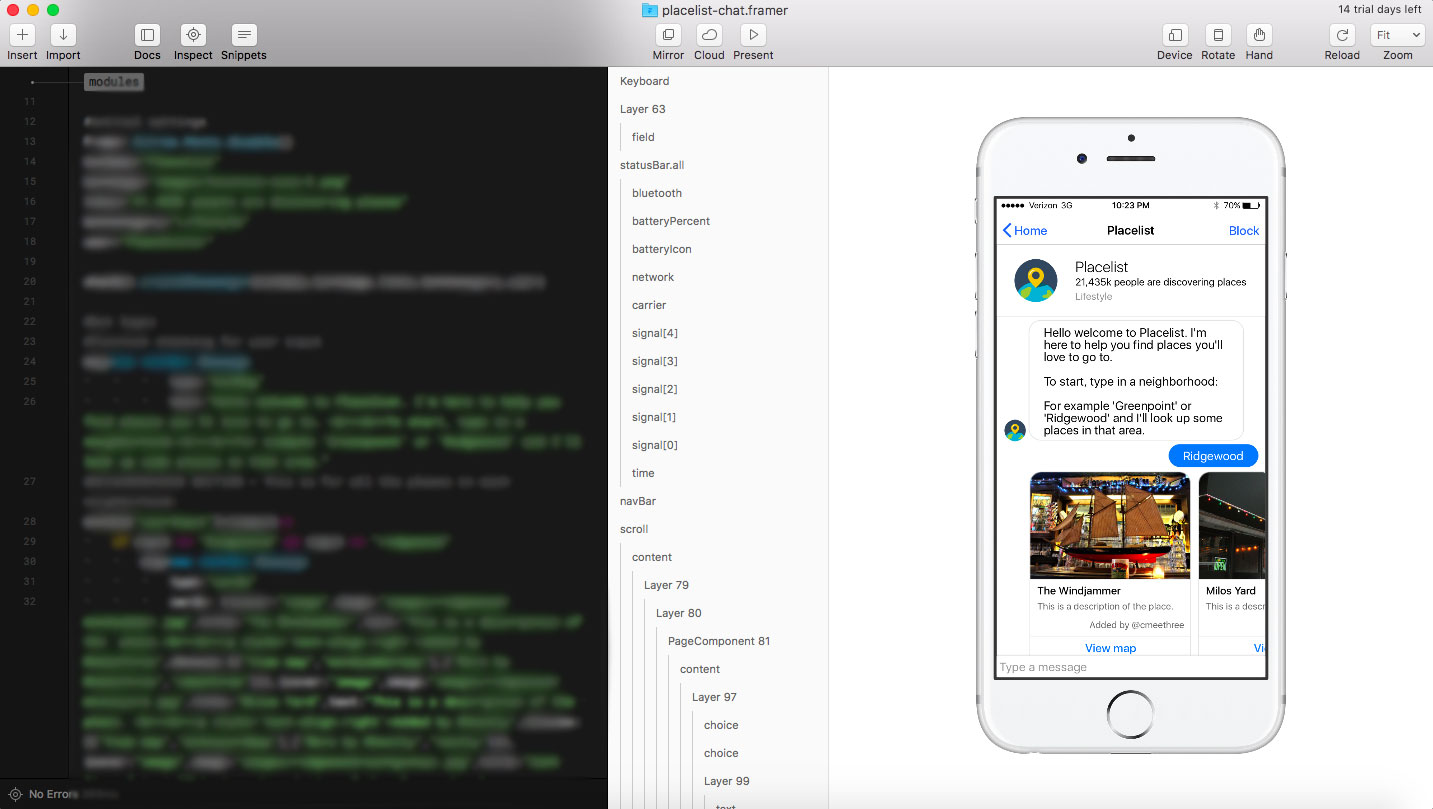Select the first choice layer under Layer 97
The height and width of the screenshot is (809, 1433).
[721, 725]
